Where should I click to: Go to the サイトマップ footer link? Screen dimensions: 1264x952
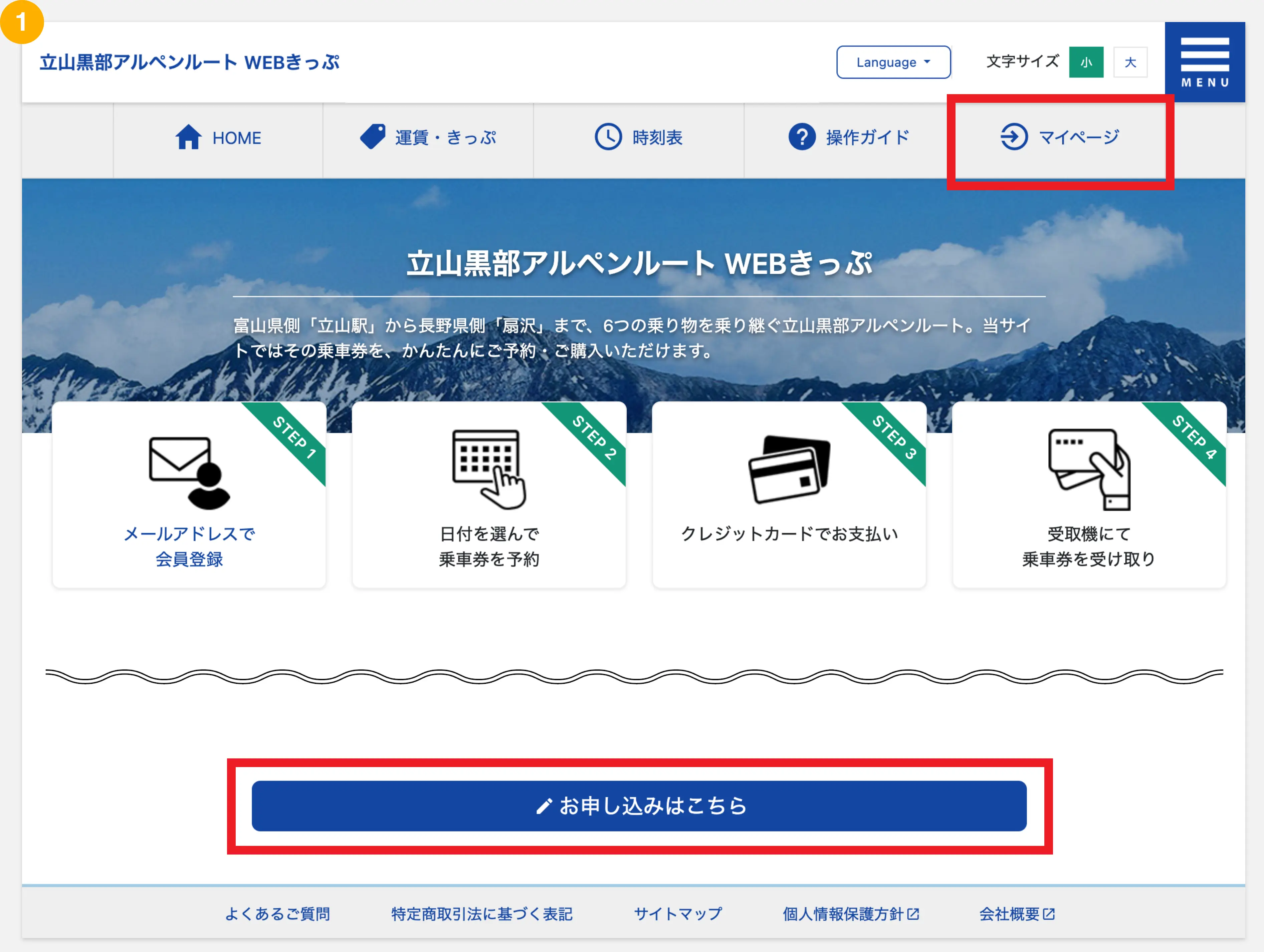[678, 914]
